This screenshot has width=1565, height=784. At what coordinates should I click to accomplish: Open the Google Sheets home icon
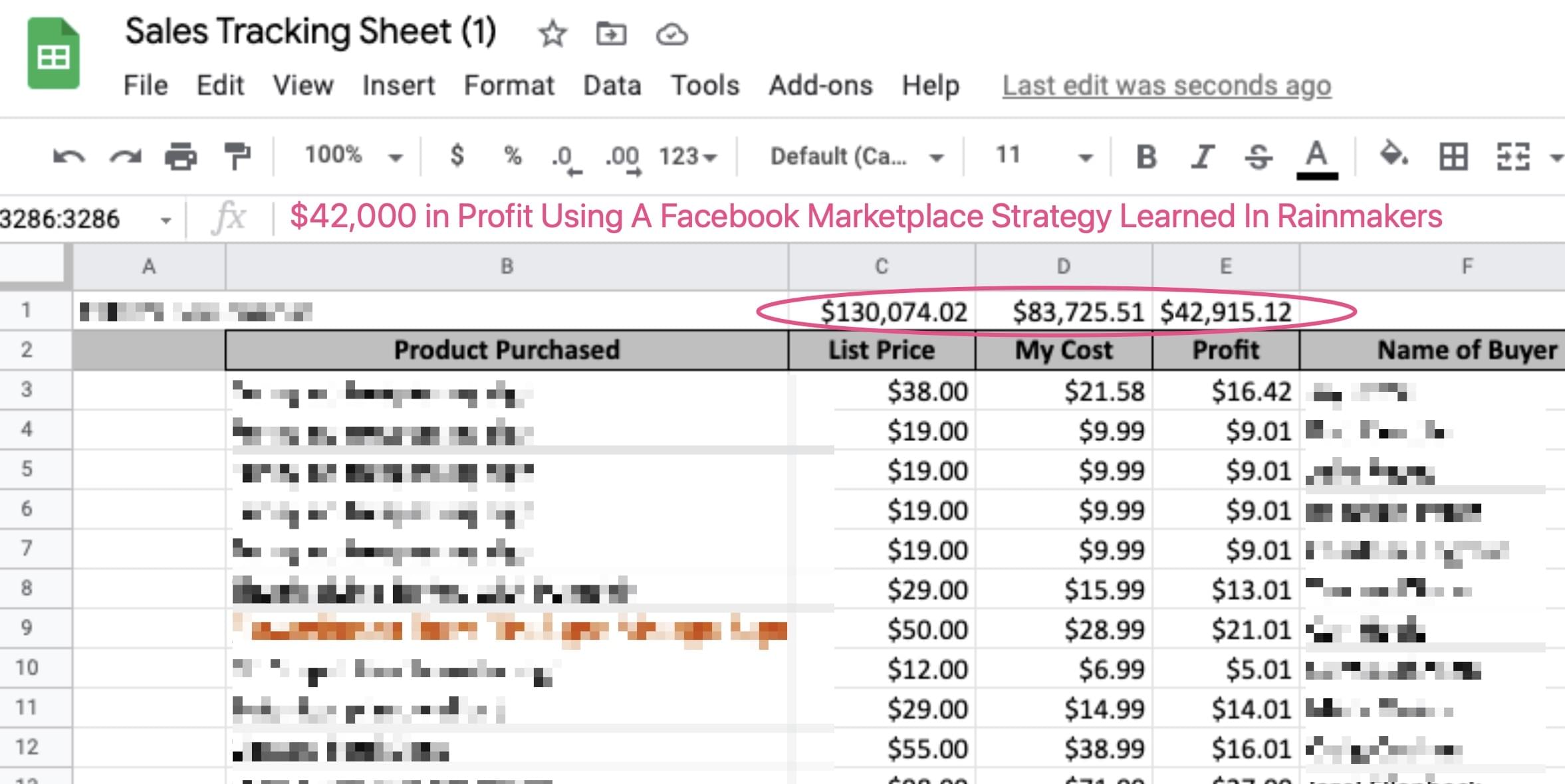pos(54,53)
